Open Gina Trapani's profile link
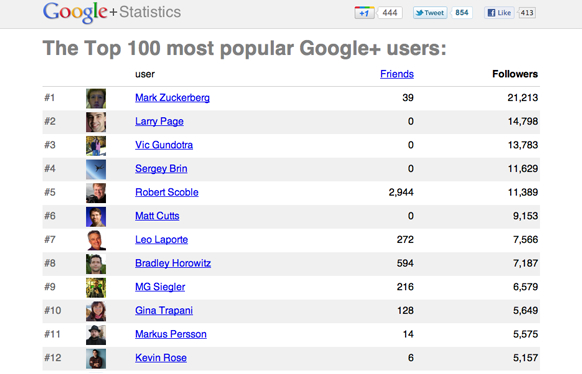Viewport: 582px width, 374px height. pyautogui.click(x=164, y=311)
